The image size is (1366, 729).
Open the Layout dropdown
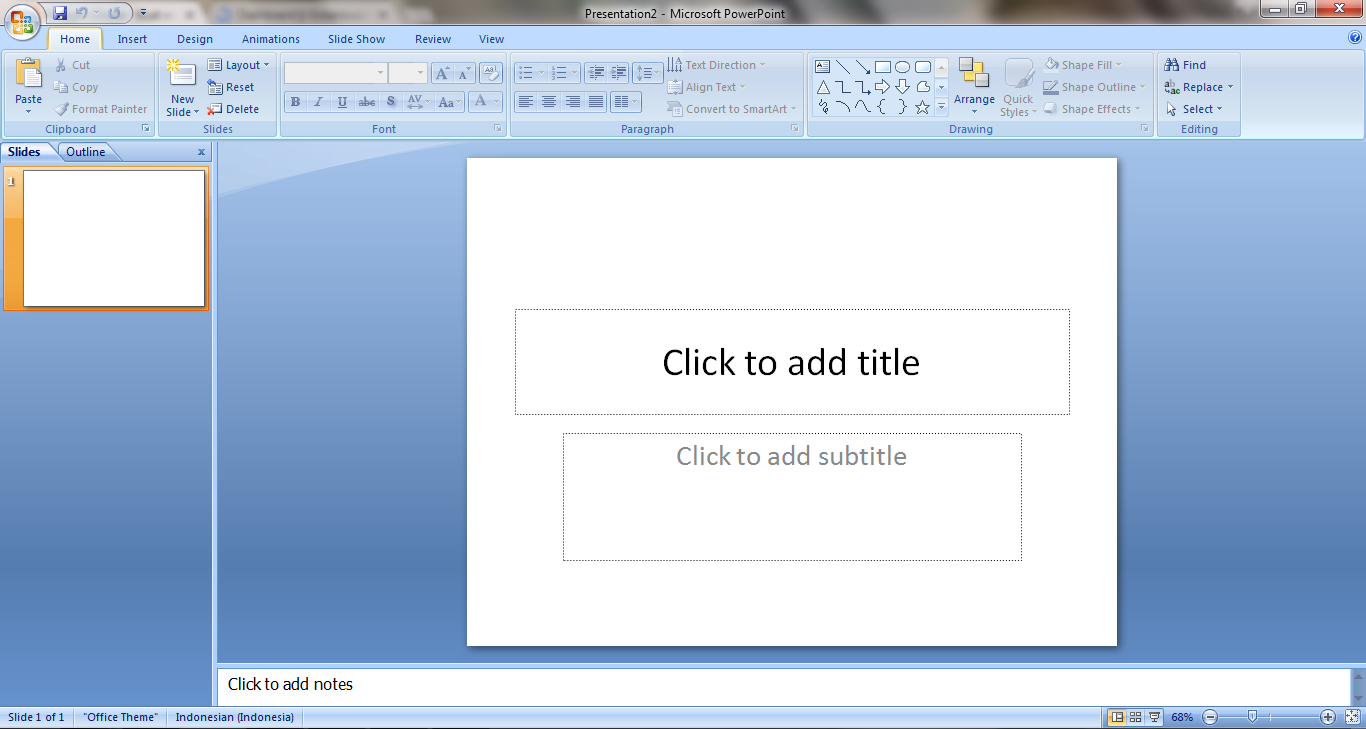tap(238, 65)
